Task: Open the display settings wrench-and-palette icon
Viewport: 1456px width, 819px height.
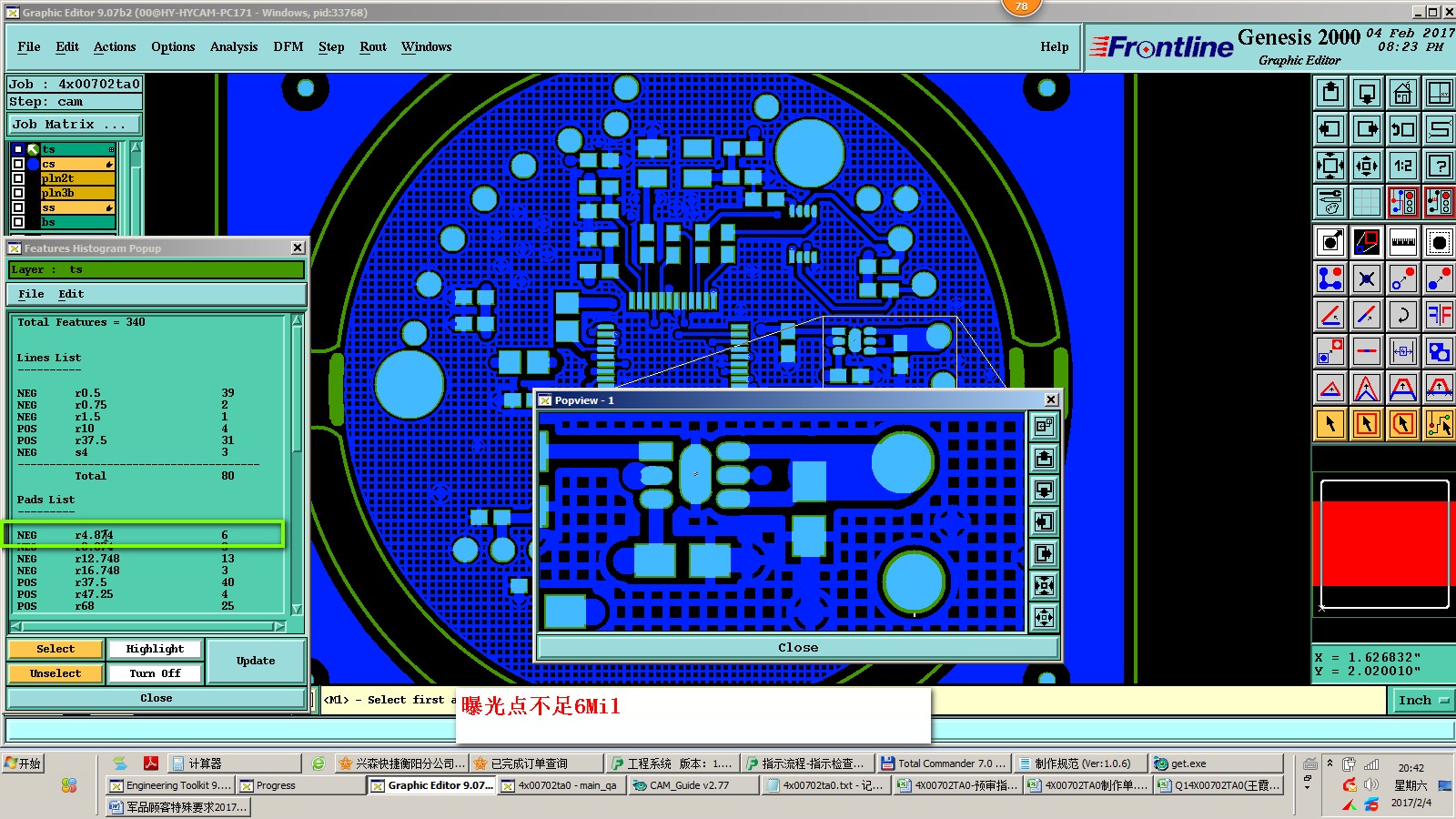Action: click(x=1330, y=202)
